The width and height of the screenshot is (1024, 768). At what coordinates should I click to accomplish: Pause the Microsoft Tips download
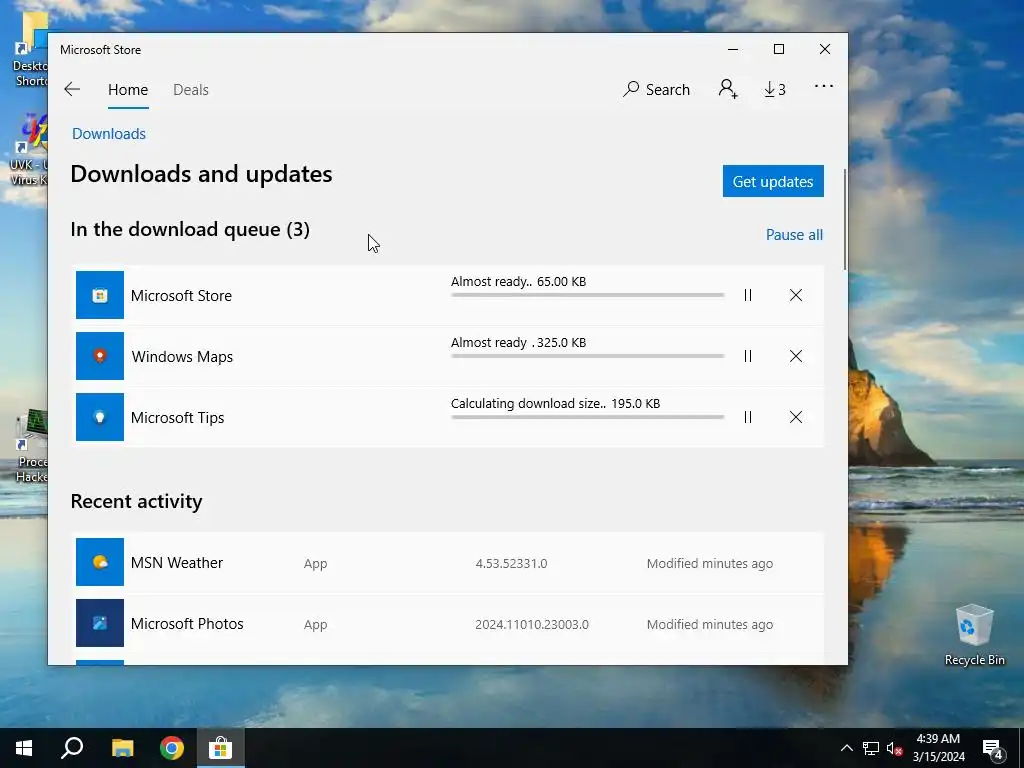[748, 417]
